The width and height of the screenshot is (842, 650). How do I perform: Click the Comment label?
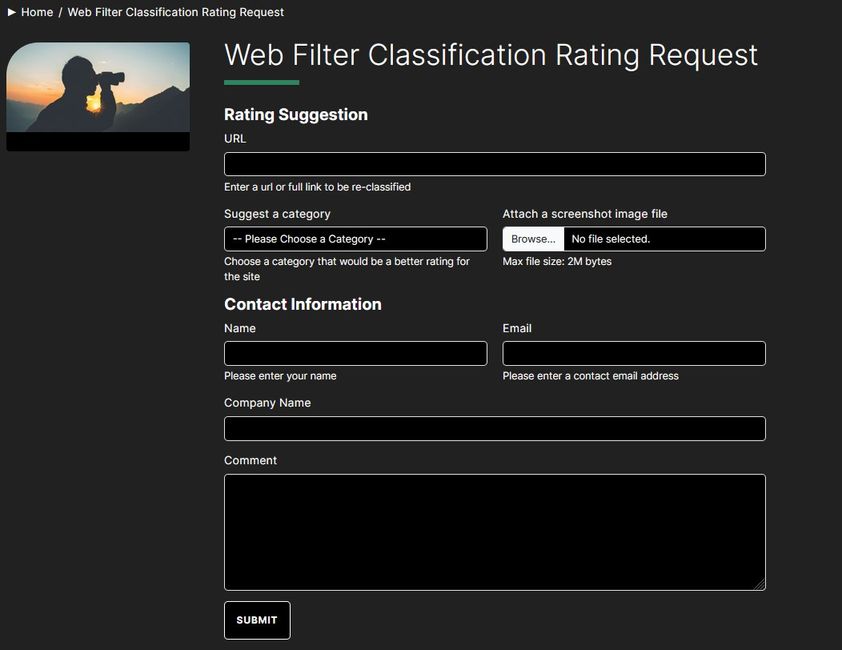coord(250,460)
